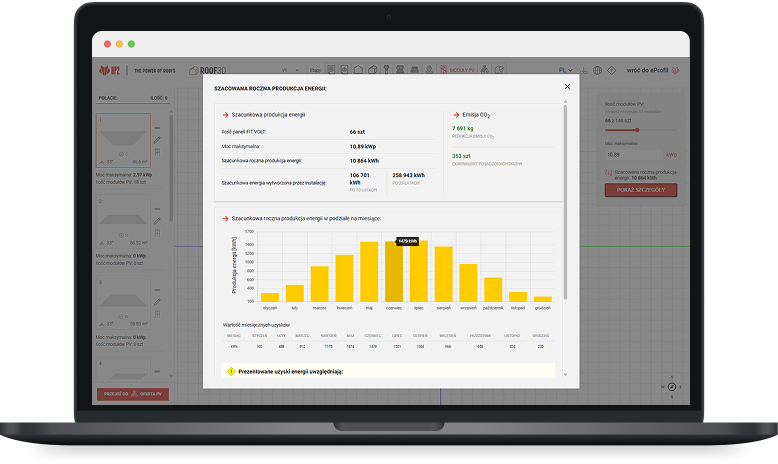This screenshot has width=778, height=464.
Task: Close the estimated energy production dialog
Action: coord(567,87)
